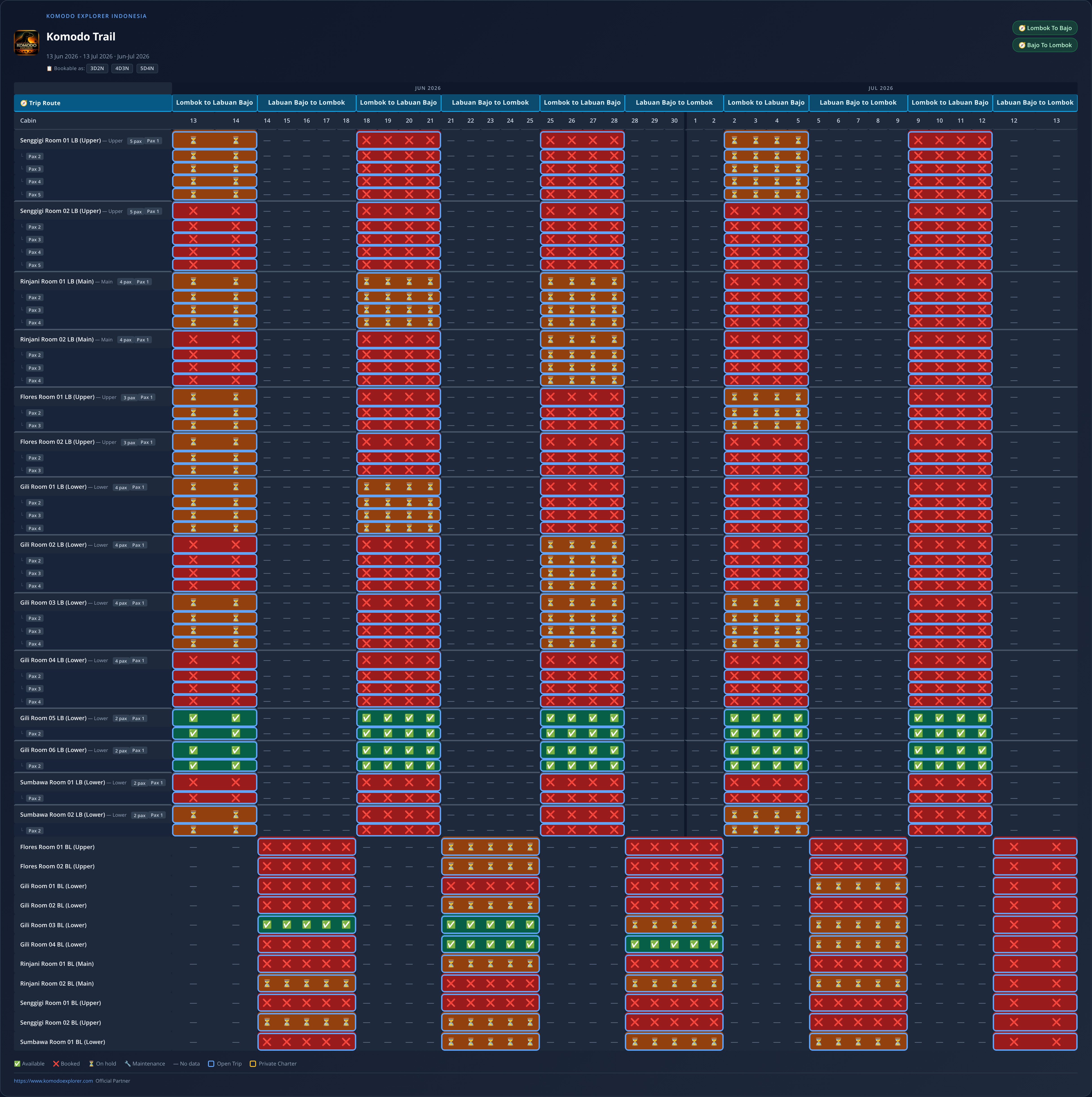Select Labuan Bajo to Lombok header above 14–18 Jun
Screen dimensions: 1092x1097
[x=307, y=103]
